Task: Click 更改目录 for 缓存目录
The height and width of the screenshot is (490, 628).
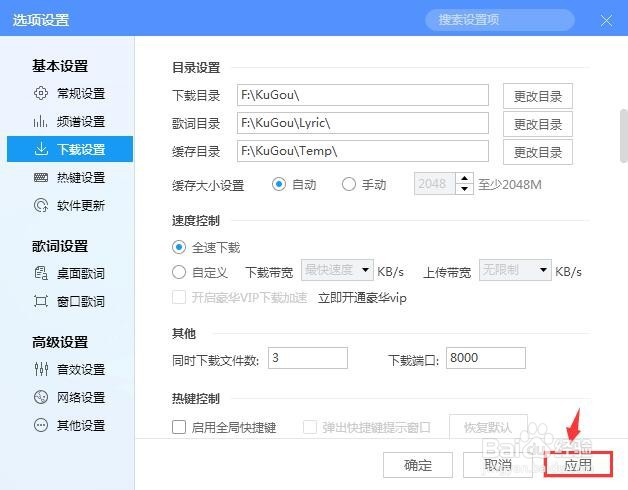Action: pos(537,152)
